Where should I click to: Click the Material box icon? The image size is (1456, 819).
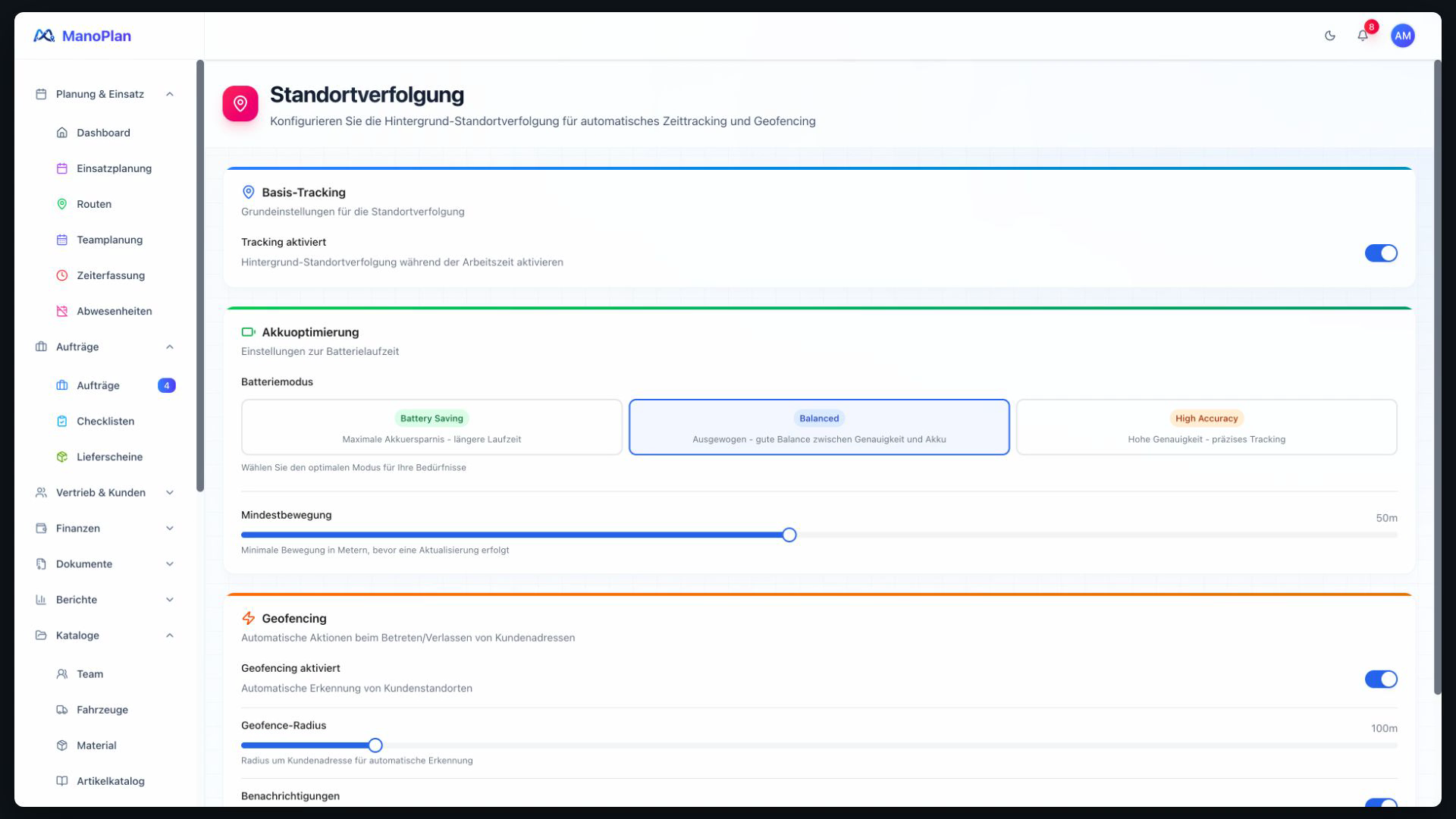(x=62, y=745)
